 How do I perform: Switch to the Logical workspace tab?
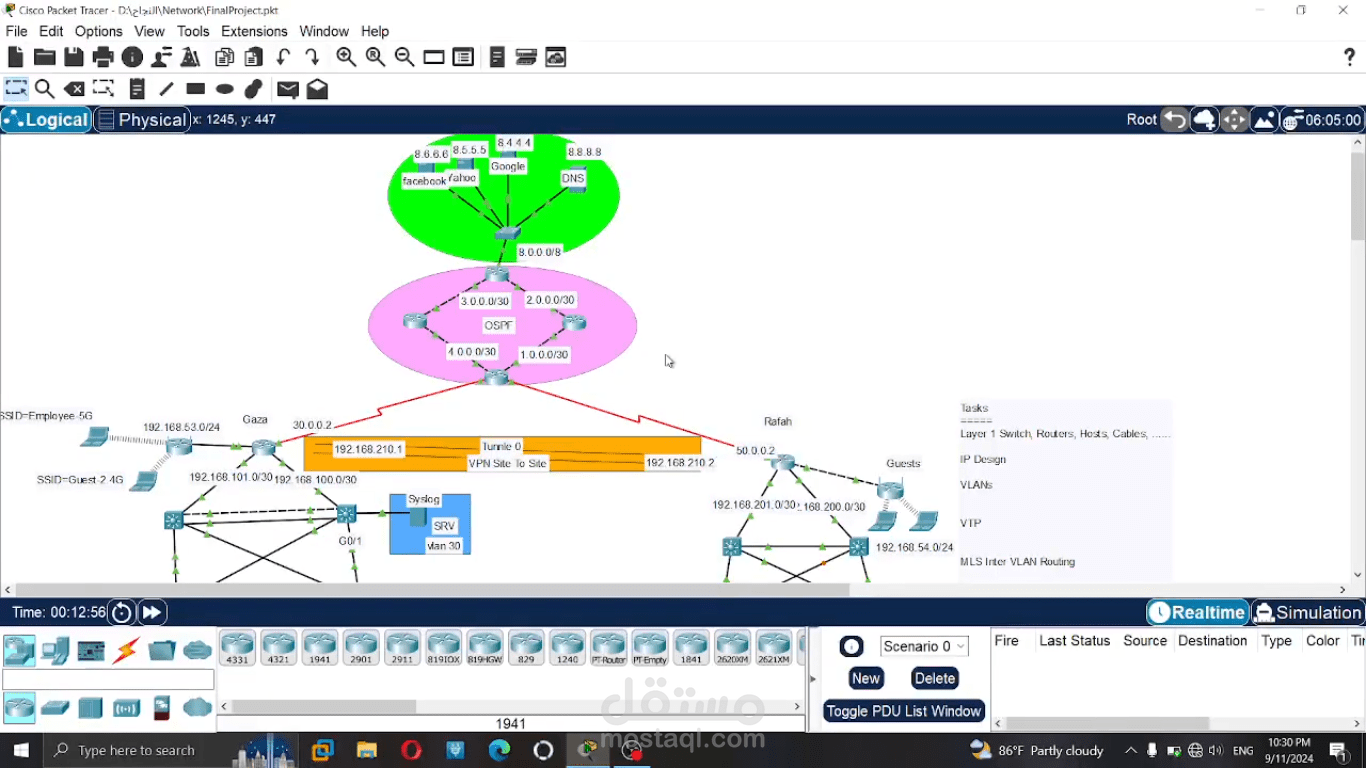coord(46,120)
